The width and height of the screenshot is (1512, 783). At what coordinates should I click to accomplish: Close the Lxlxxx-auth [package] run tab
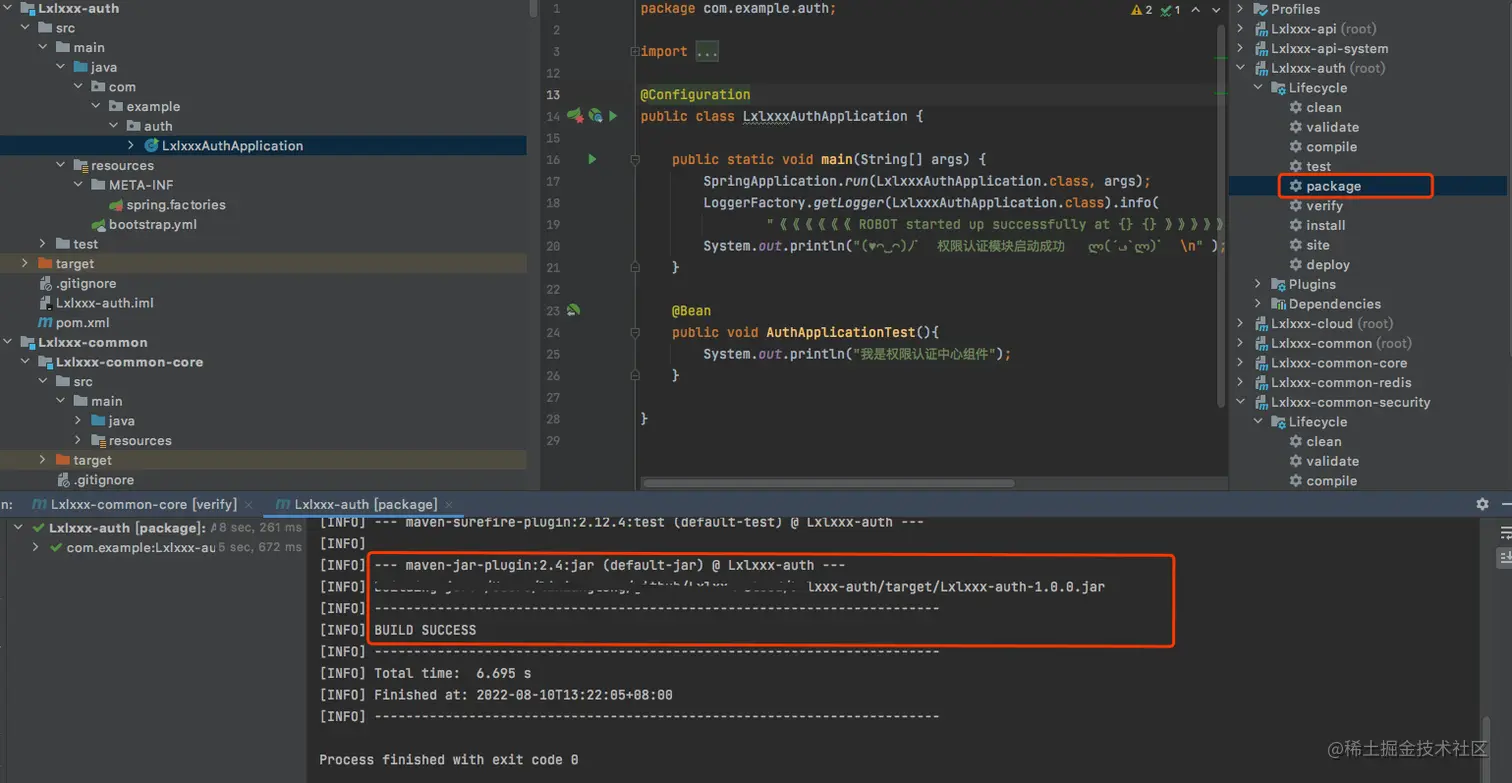click(448, 505)
